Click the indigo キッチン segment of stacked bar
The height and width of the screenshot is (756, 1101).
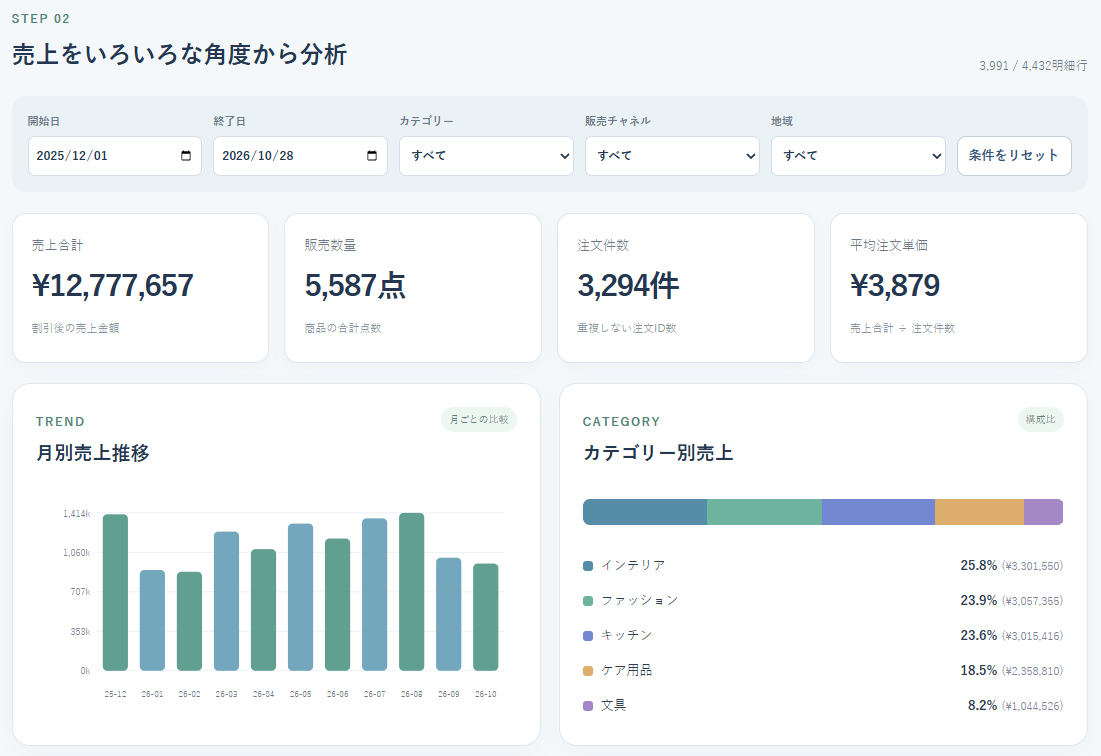point(878,512)
